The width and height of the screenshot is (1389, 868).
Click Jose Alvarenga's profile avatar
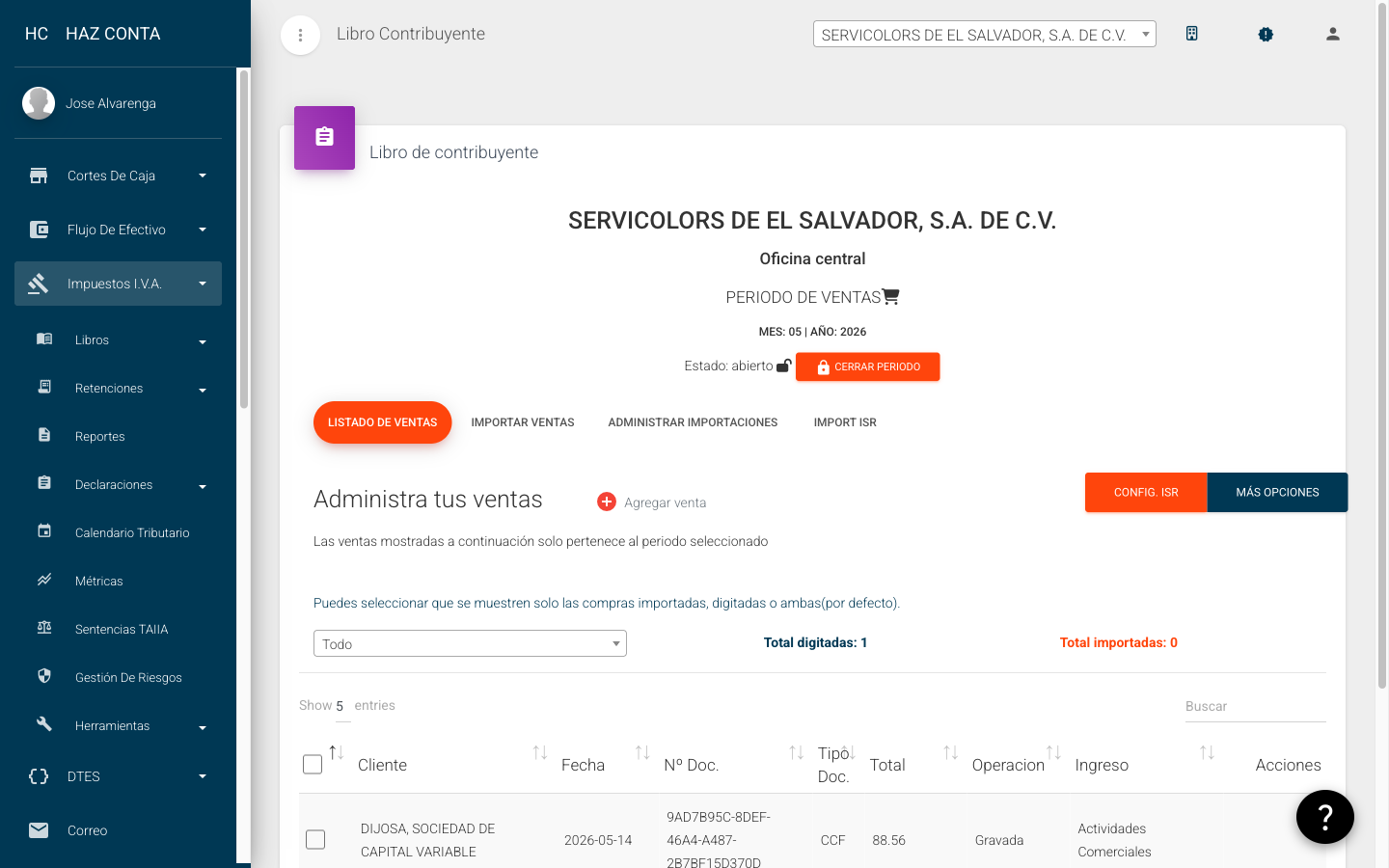click(39, 103)
